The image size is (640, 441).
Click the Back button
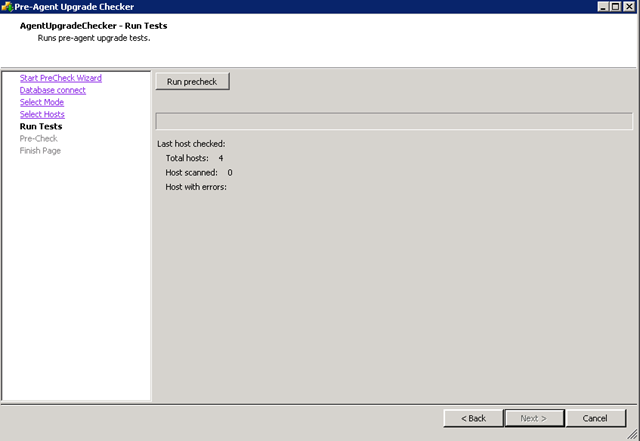click(473, 418)
